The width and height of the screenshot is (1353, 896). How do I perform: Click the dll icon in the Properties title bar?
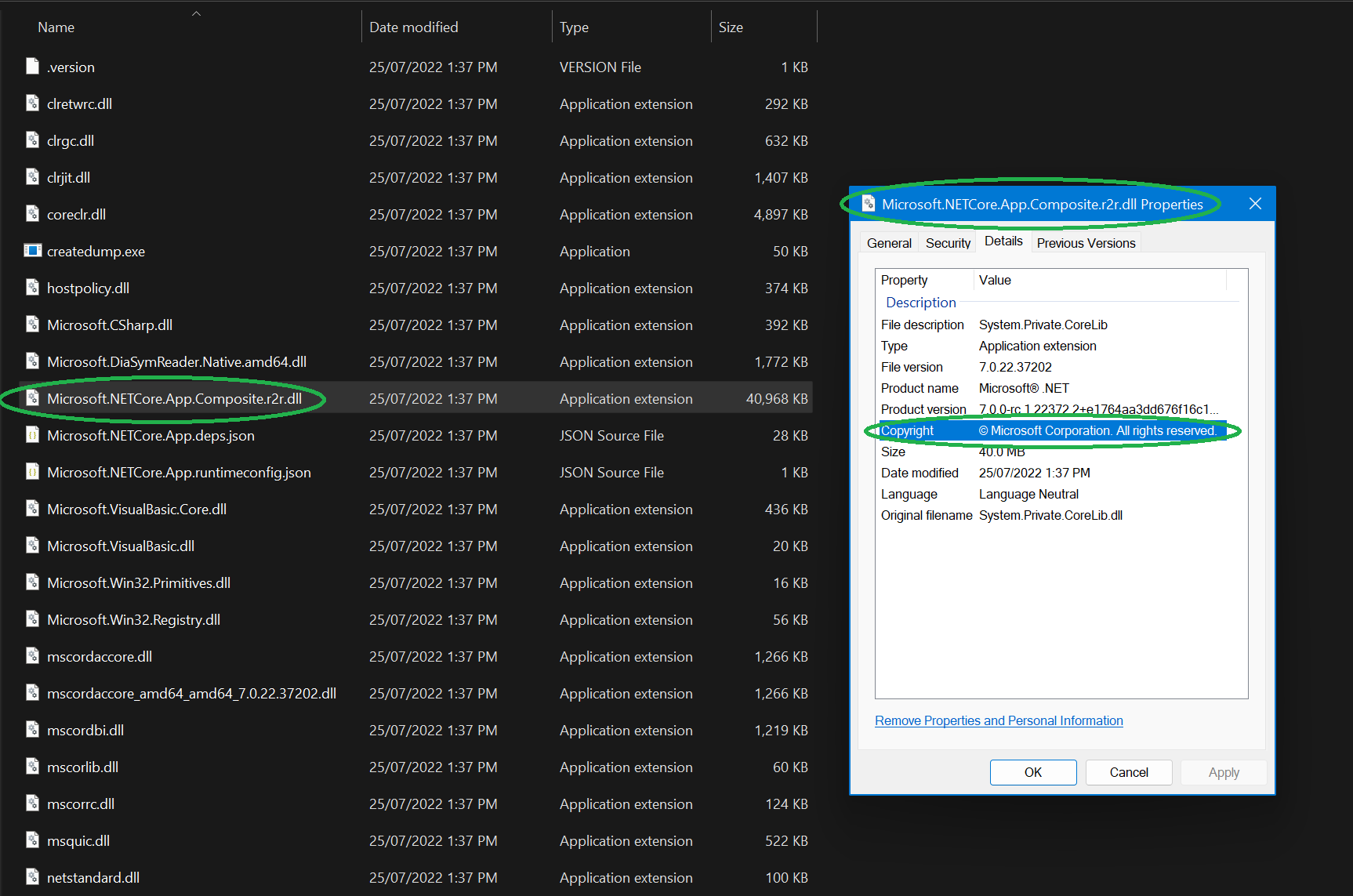tap(868, 202)
